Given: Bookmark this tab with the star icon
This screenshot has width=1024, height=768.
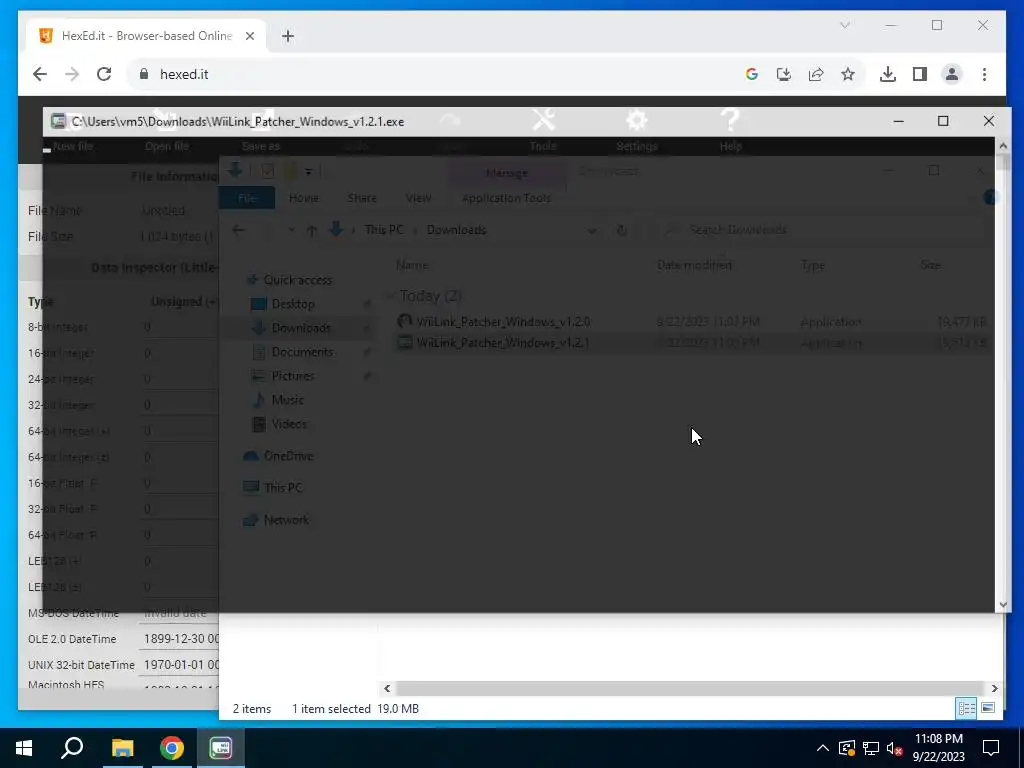Looking at the screenshot, I should pyautogui.click(x=848, y=74).
